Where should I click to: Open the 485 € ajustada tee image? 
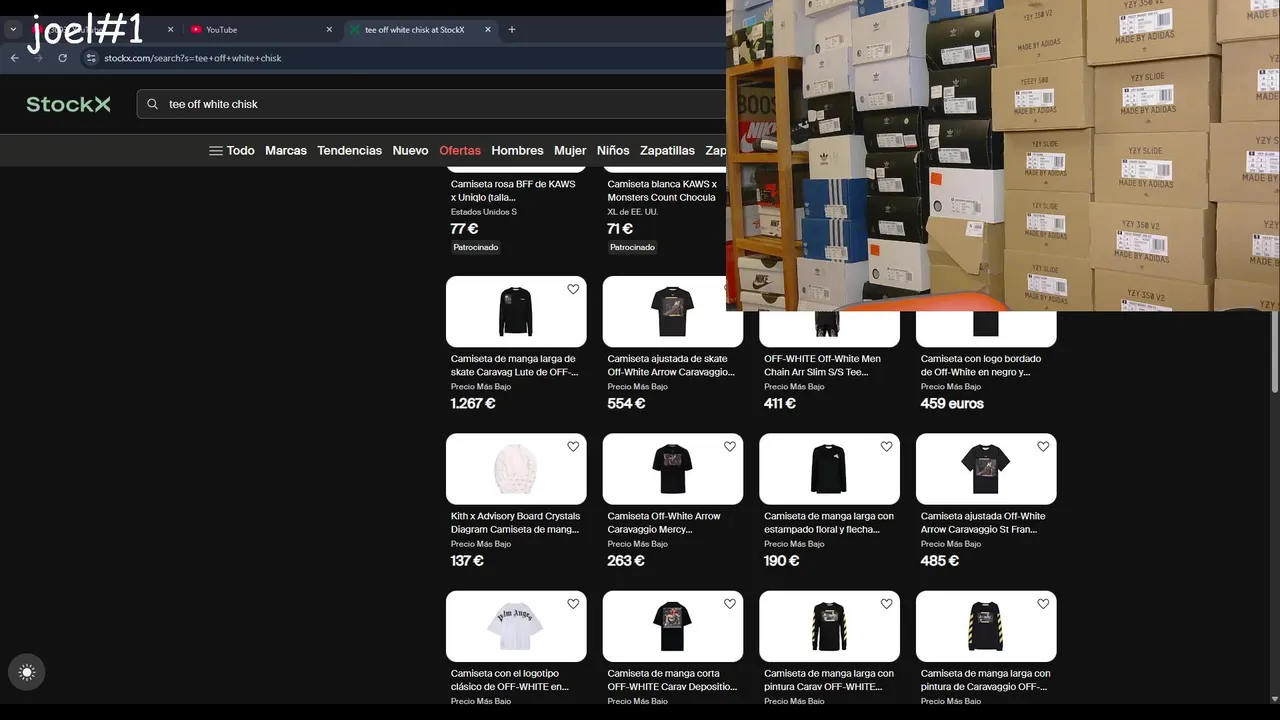point(986,469)
